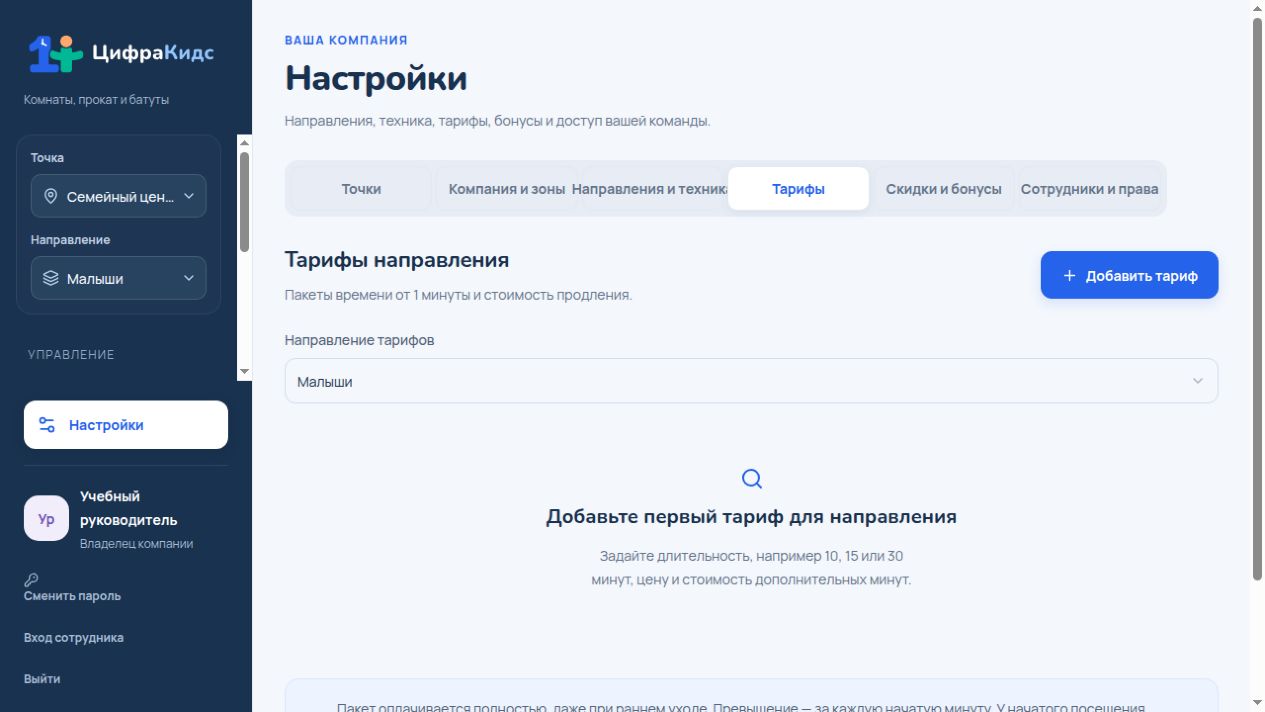This screenshot has height=712, width=1265.
Task: Select the Тарифы tab
Action: 798,189
